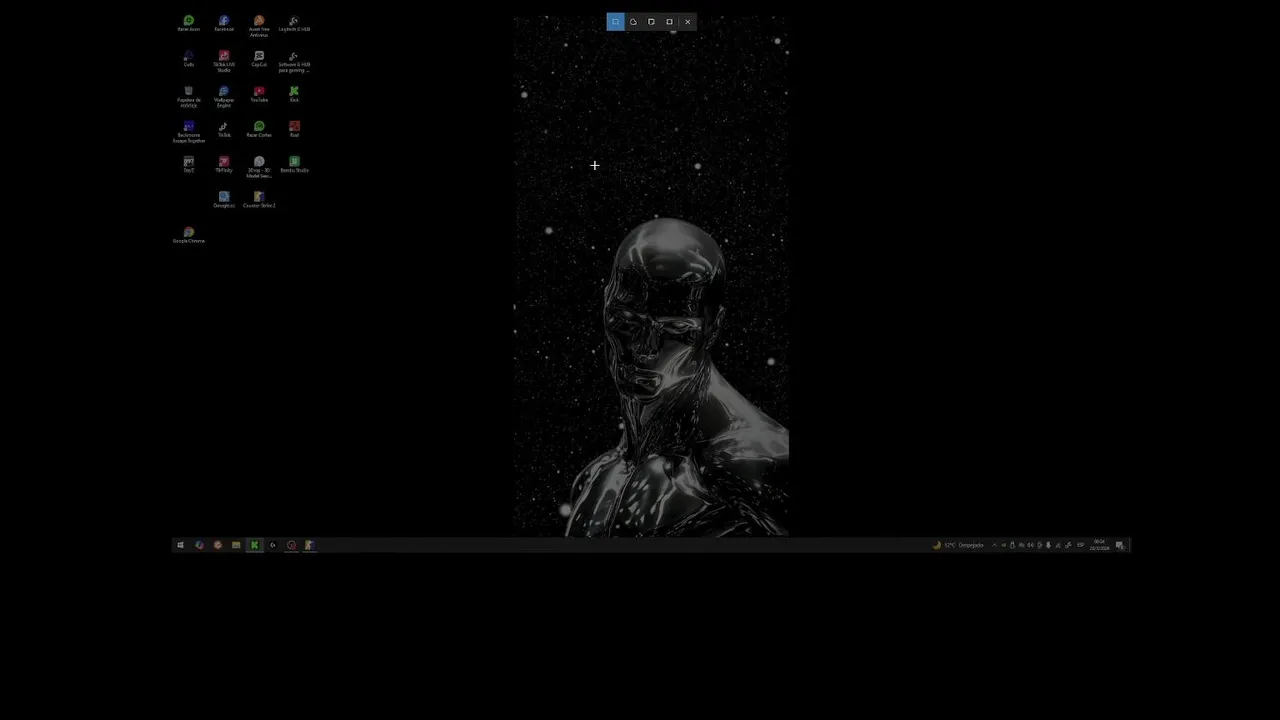The image size is (1280, 720).
Task: Close the snipping toolbar overlay
Action: 687,22
